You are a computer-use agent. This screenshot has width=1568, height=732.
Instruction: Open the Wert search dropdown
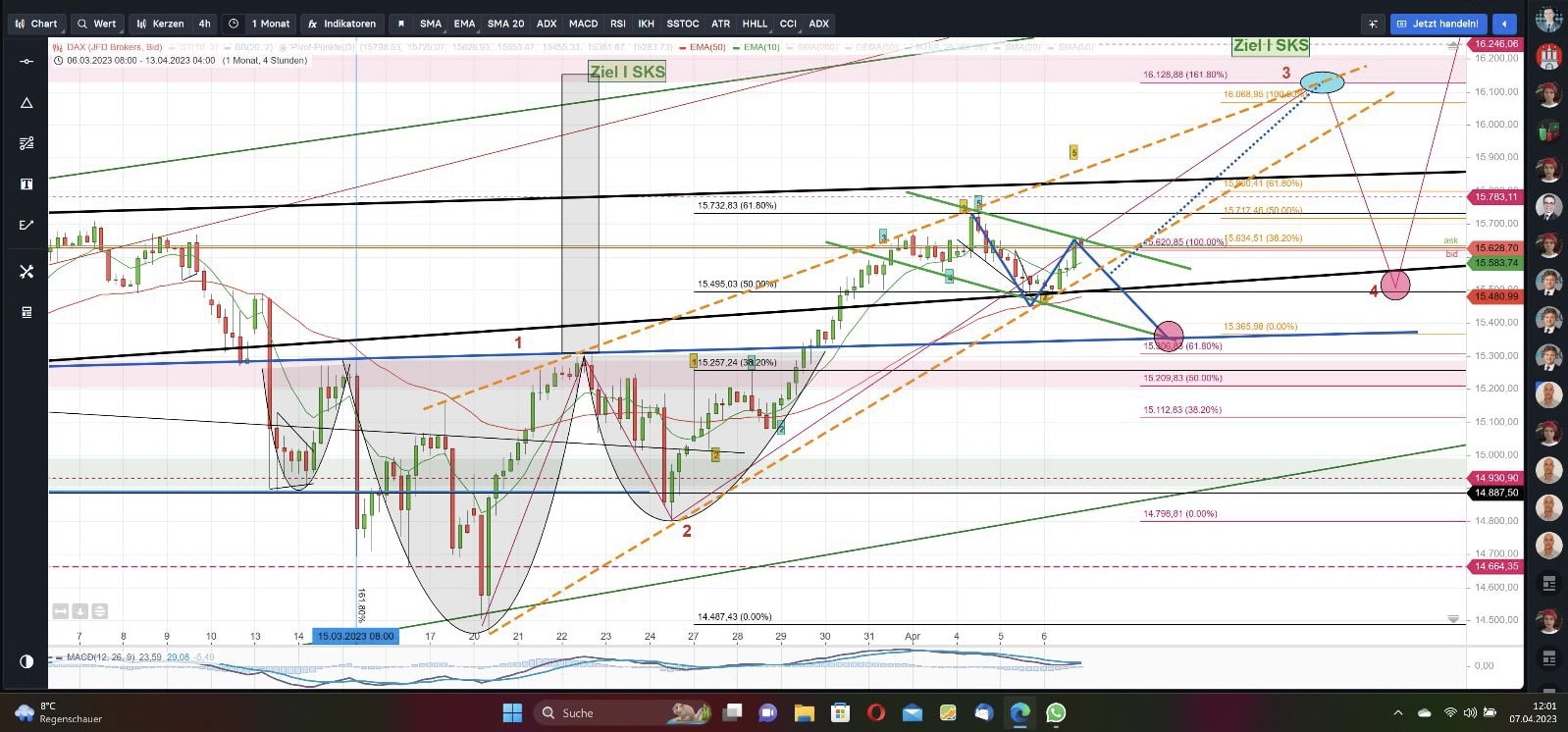97,24
